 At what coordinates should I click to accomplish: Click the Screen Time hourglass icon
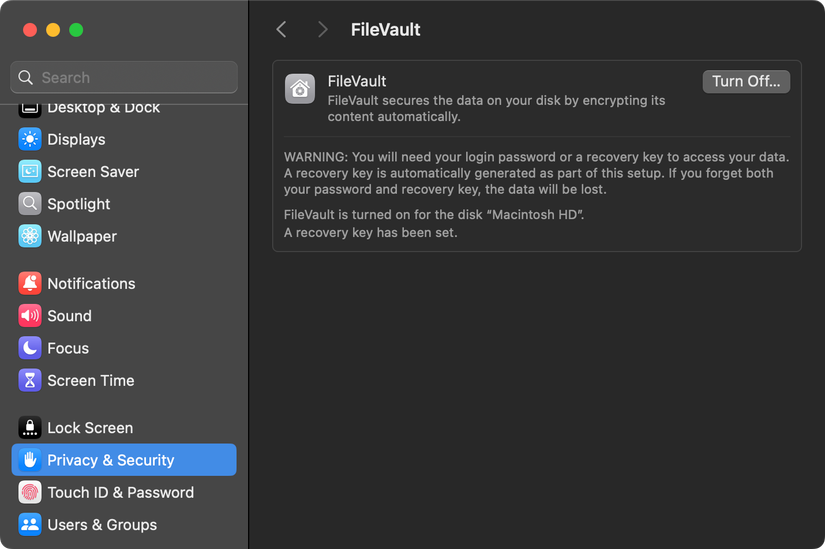[30, 381]
